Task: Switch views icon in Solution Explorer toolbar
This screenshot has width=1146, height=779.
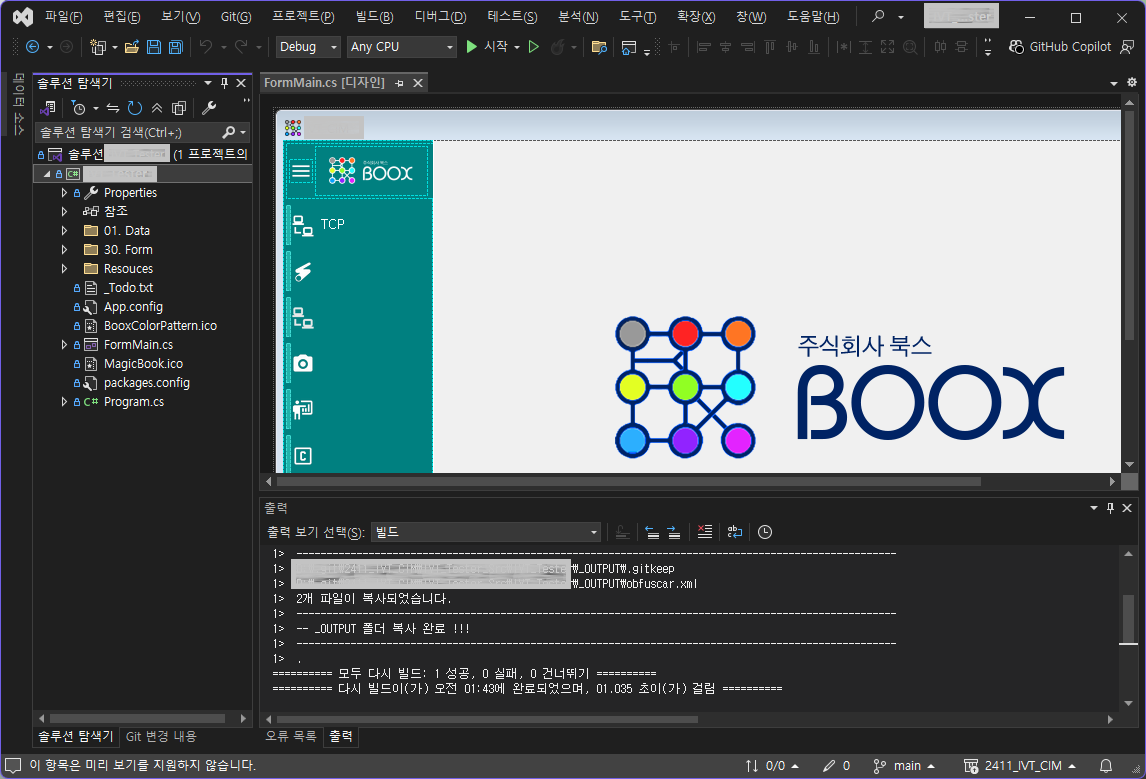Action: [x=48, y=108]
